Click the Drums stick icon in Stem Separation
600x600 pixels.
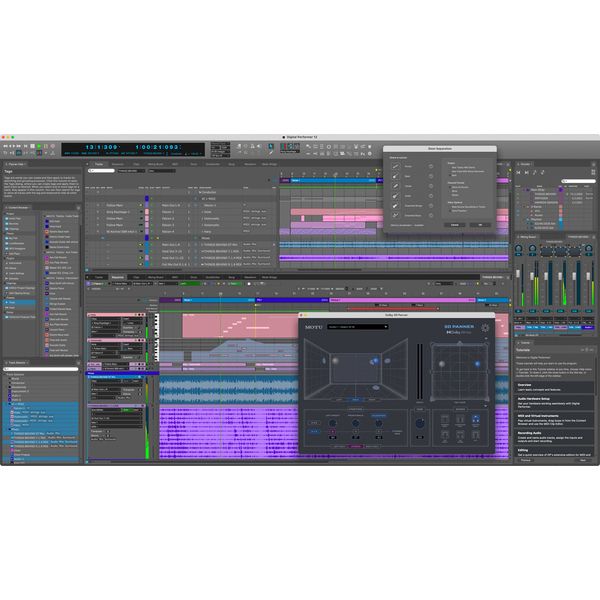[x=395, y=186]
